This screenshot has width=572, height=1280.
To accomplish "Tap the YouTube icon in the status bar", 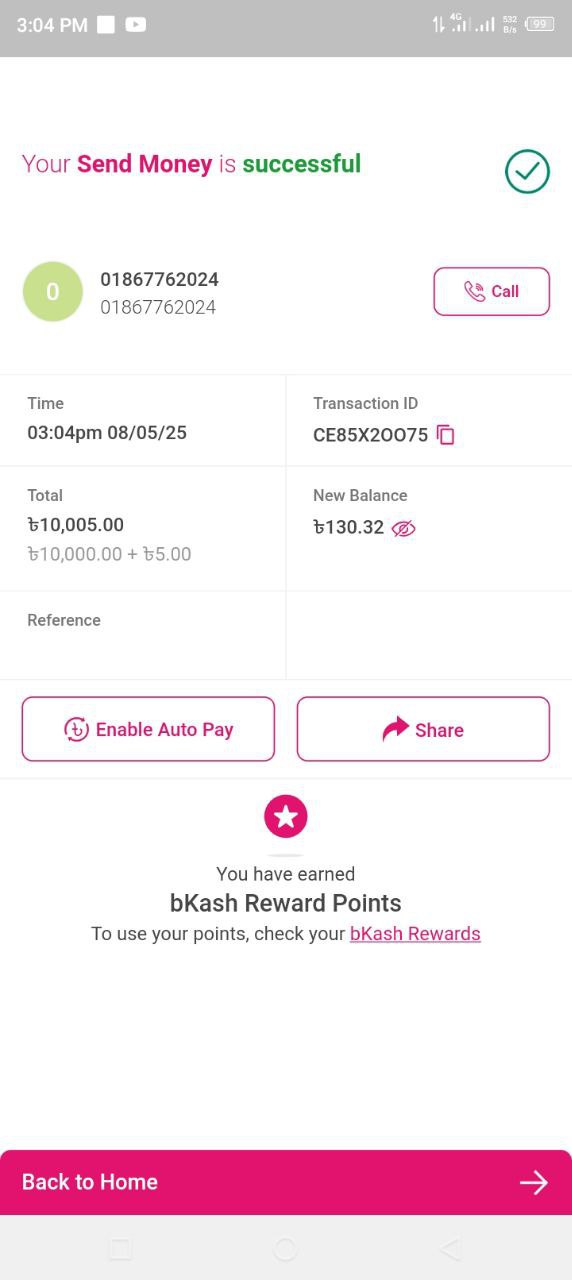I will tap(136, 25).
